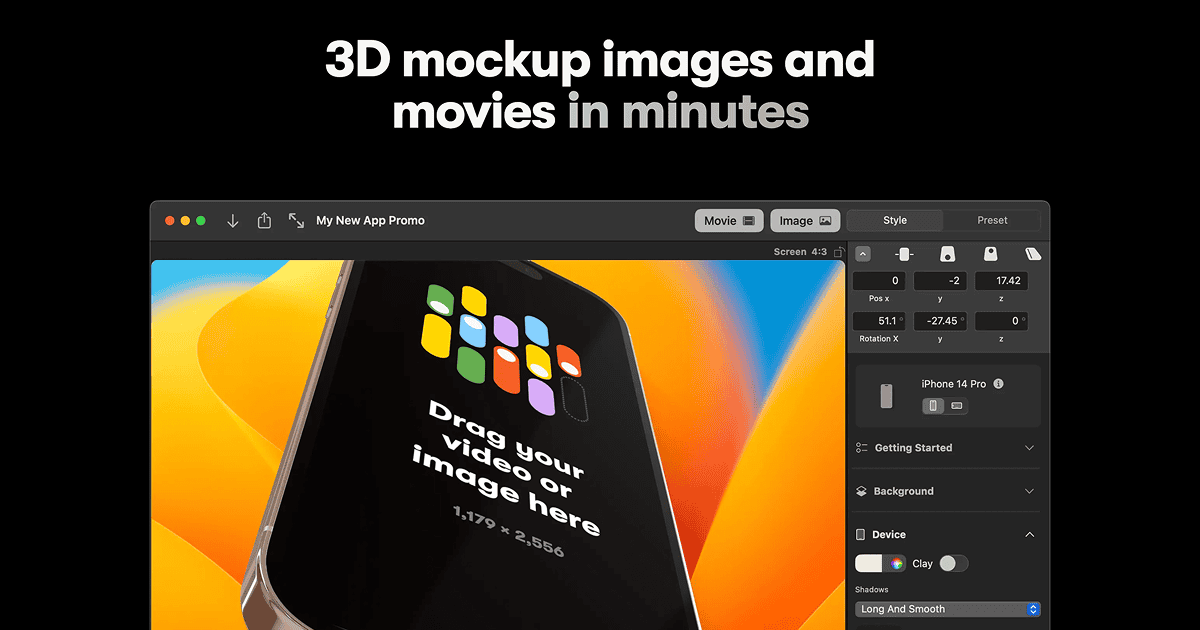1200x630 pixels.
Task: Collapse the Device section
Action: [x=947, y=535]
